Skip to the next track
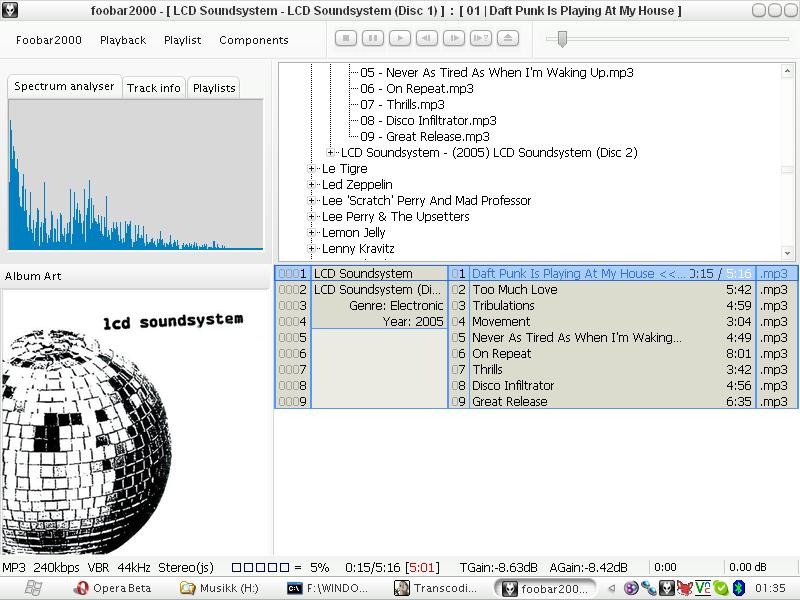This screenshot has width=800, height=600. point(454,38)
